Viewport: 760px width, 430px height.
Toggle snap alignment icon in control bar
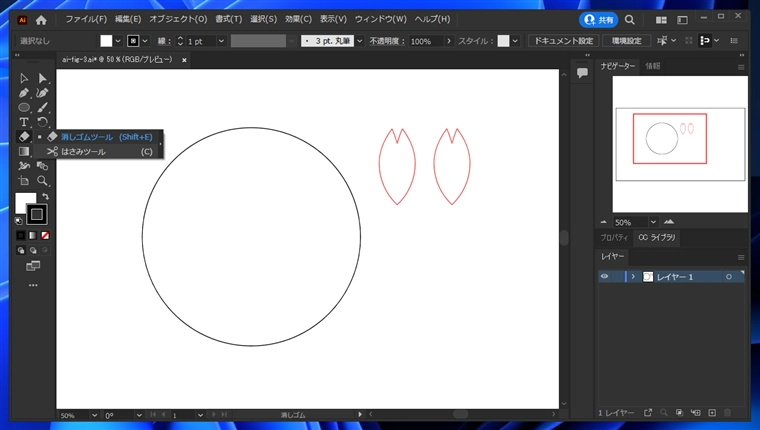[705, 41]
